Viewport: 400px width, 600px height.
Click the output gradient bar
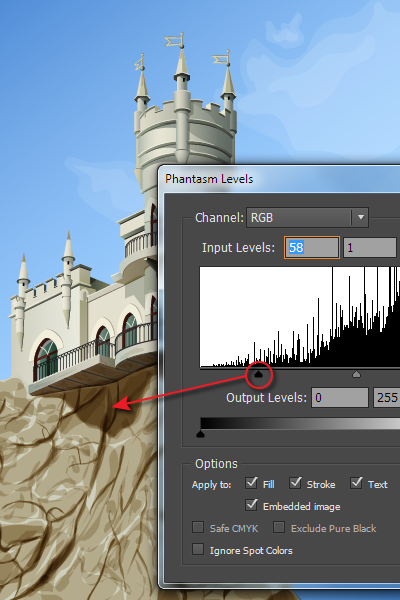tap(300, 424)
